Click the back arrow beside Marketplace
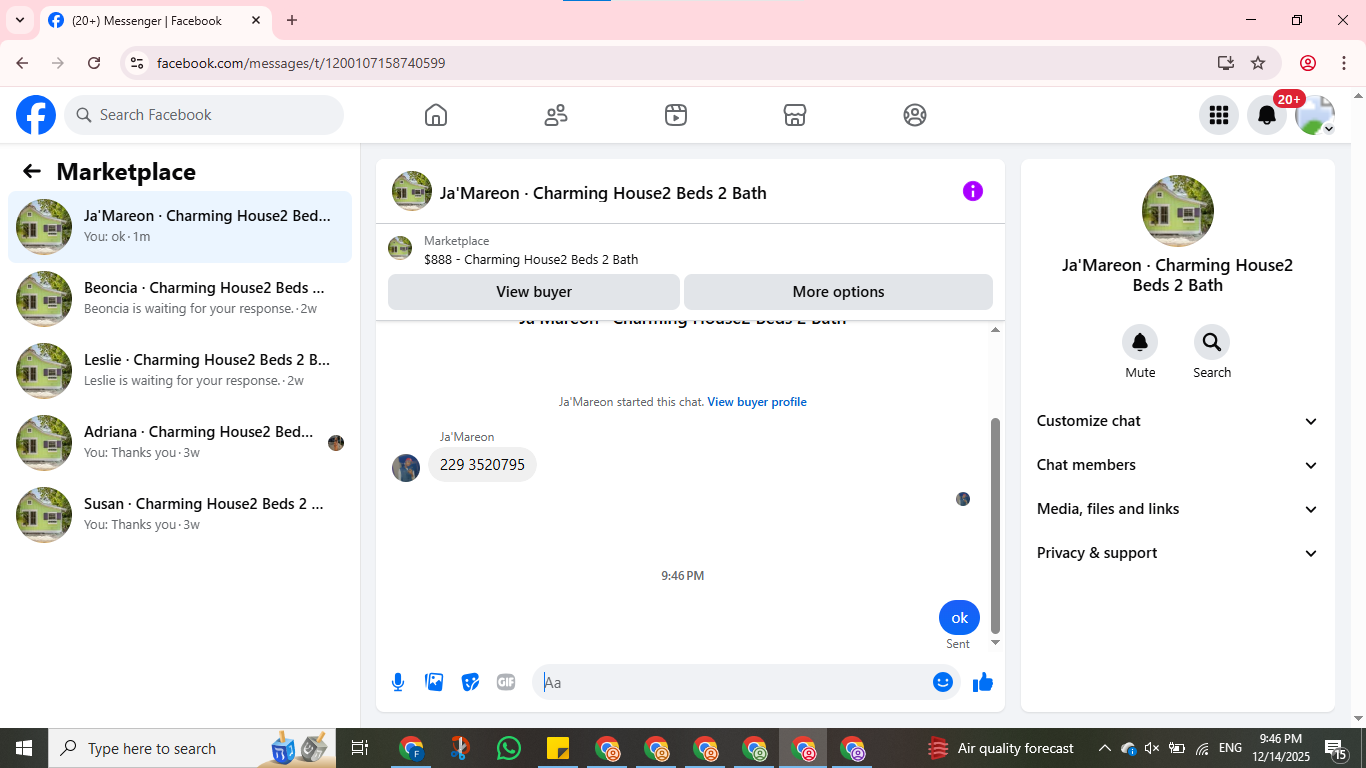Screen dimensions: 1366x768 point(32,171)
